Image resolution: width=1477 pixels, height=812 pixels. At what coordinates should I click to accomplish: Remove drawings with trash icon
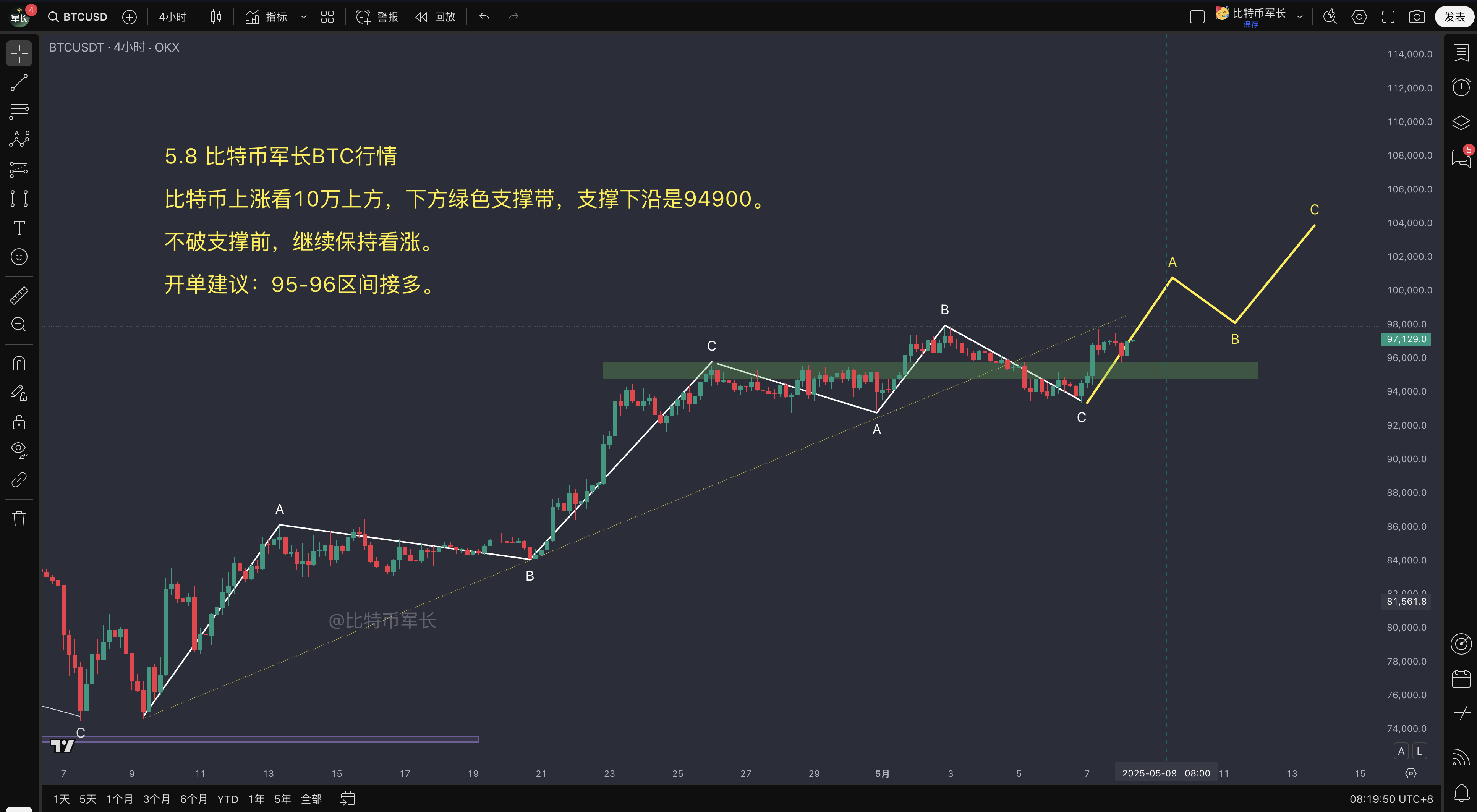click(x=19, y=519)
